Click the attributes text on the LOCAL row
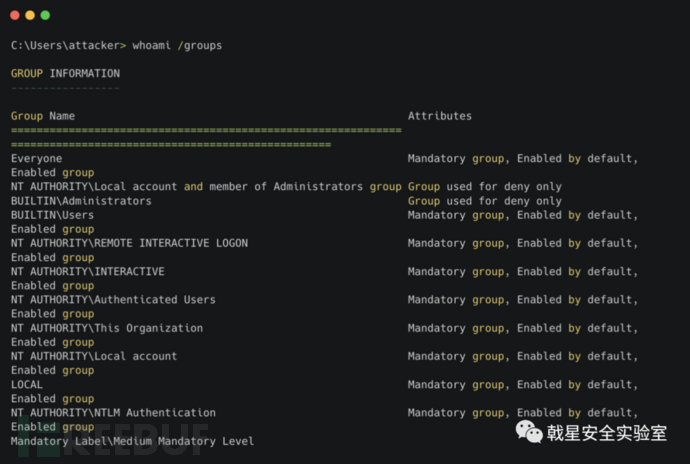The width and height of the screenshot is (690, 464). coord(523,384)
